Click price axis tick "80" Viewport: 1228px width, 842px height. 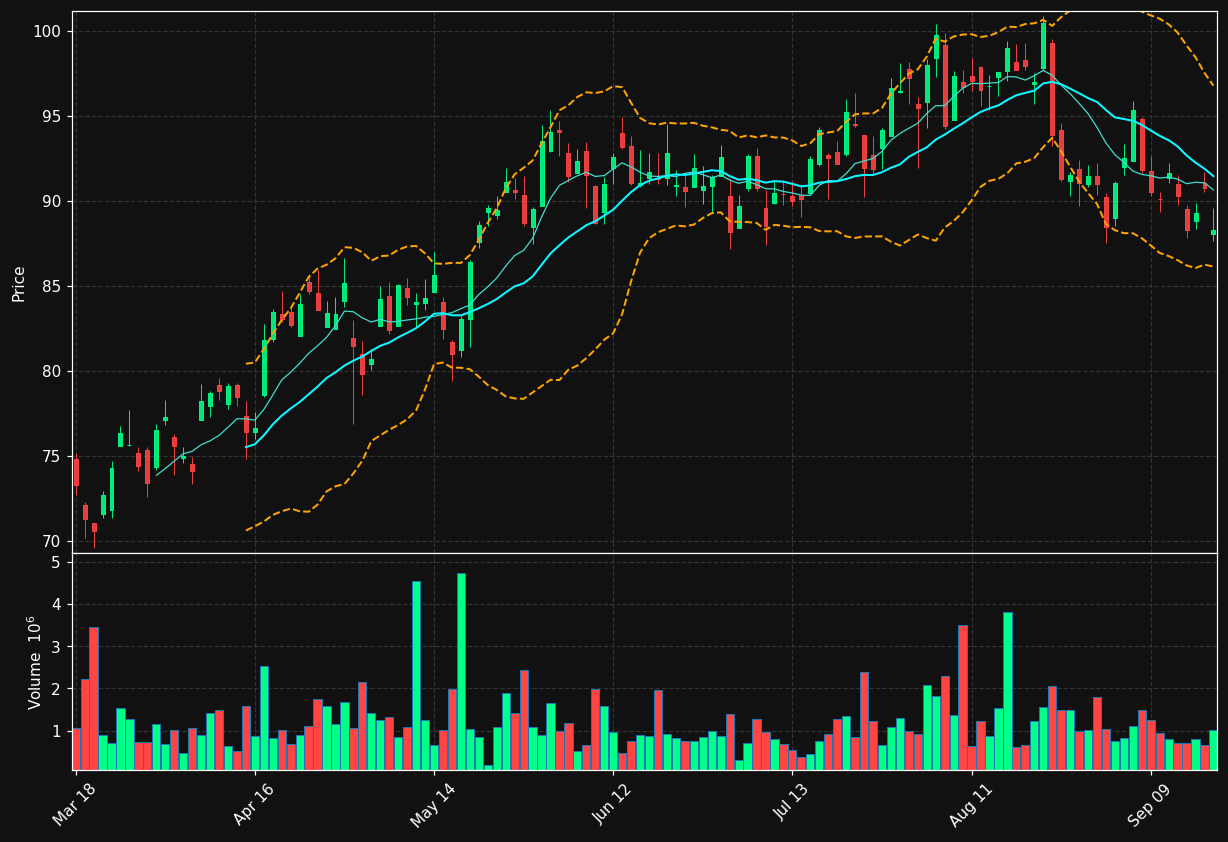(x=50, y=372)
